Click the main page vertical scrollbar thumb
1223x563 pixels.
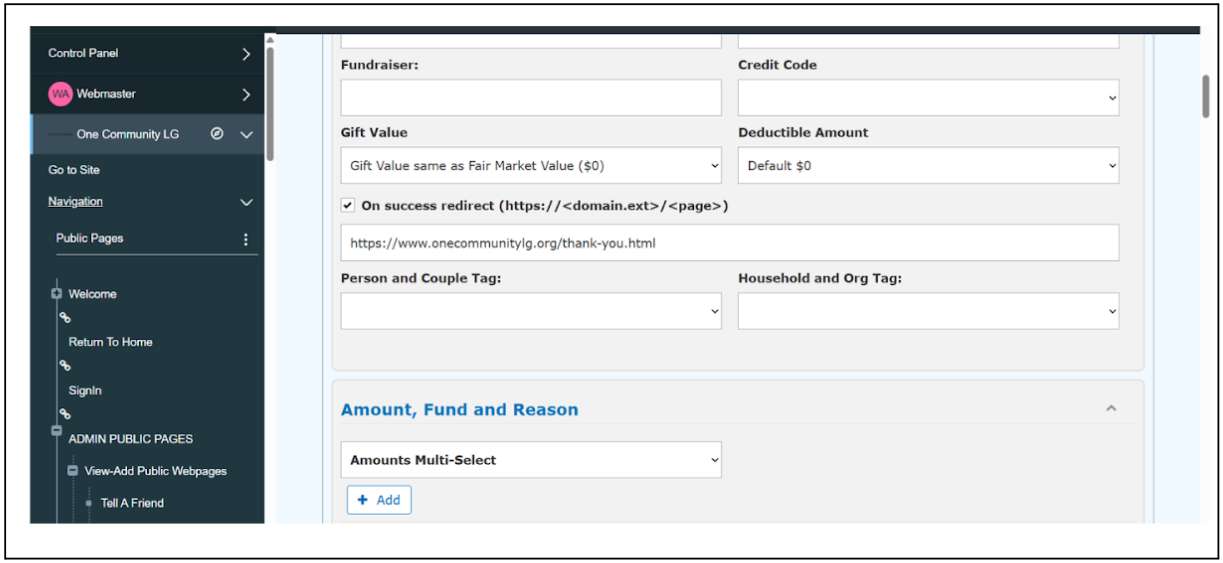1207,97
